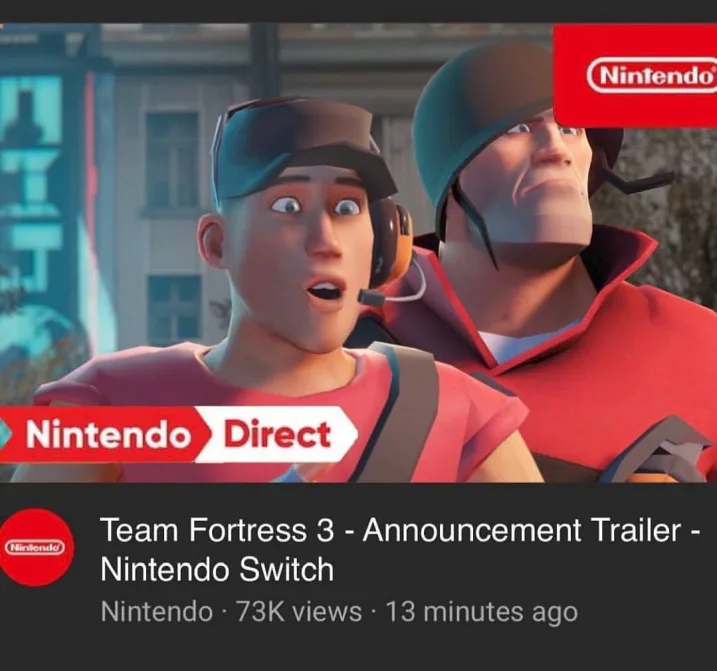Click the white Direct label on banner
Viewport: 717px width, 671px height.
point(277,434)
